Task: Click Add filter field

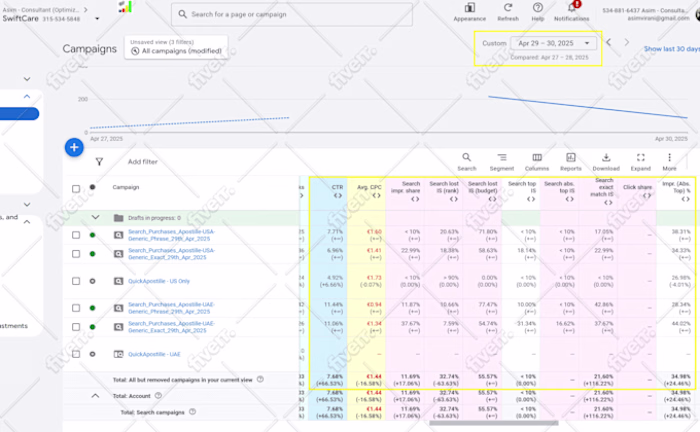Action: pyautogui.click(x=143, y=162)
